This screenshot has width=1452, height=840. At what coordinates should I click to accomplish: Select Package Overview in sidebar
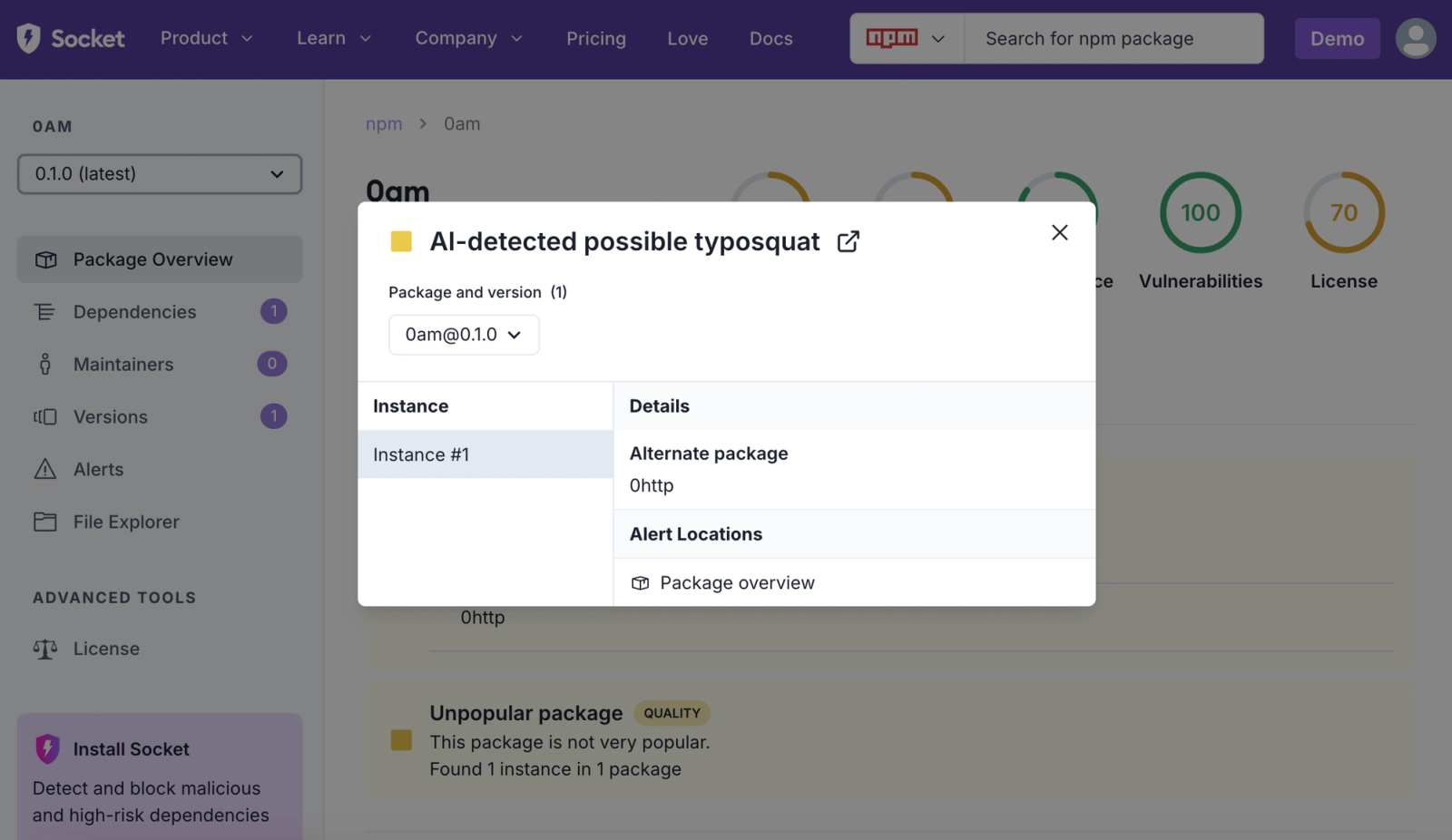[160, 259]
